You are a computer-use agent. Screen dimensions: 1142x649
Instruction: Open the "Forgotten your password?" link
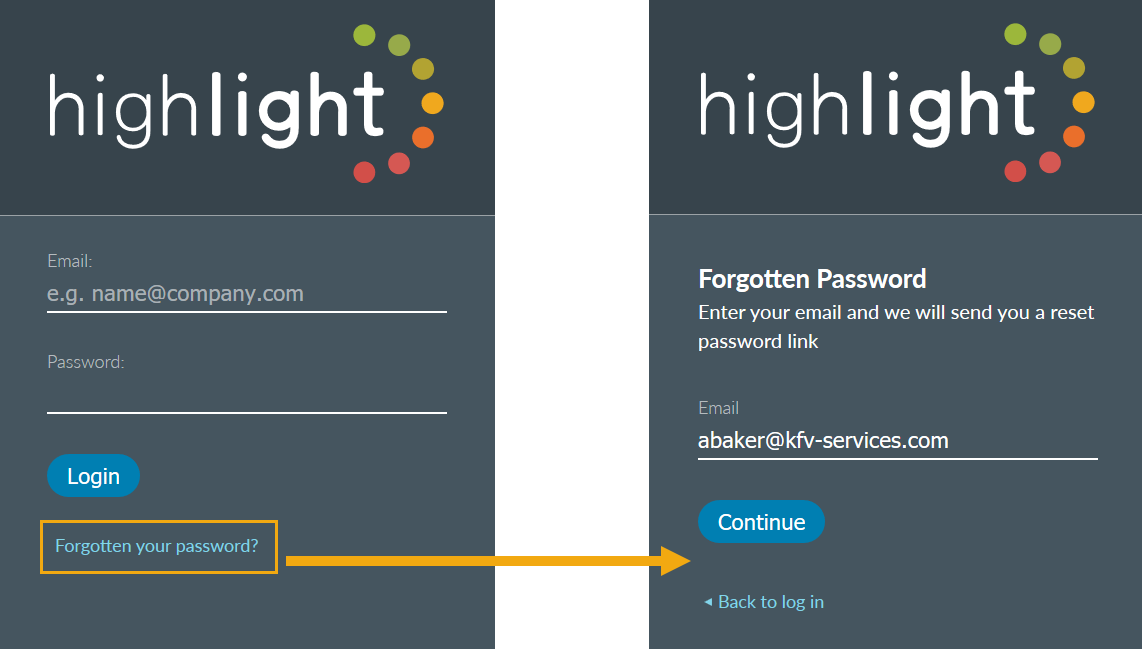[157, 546]
